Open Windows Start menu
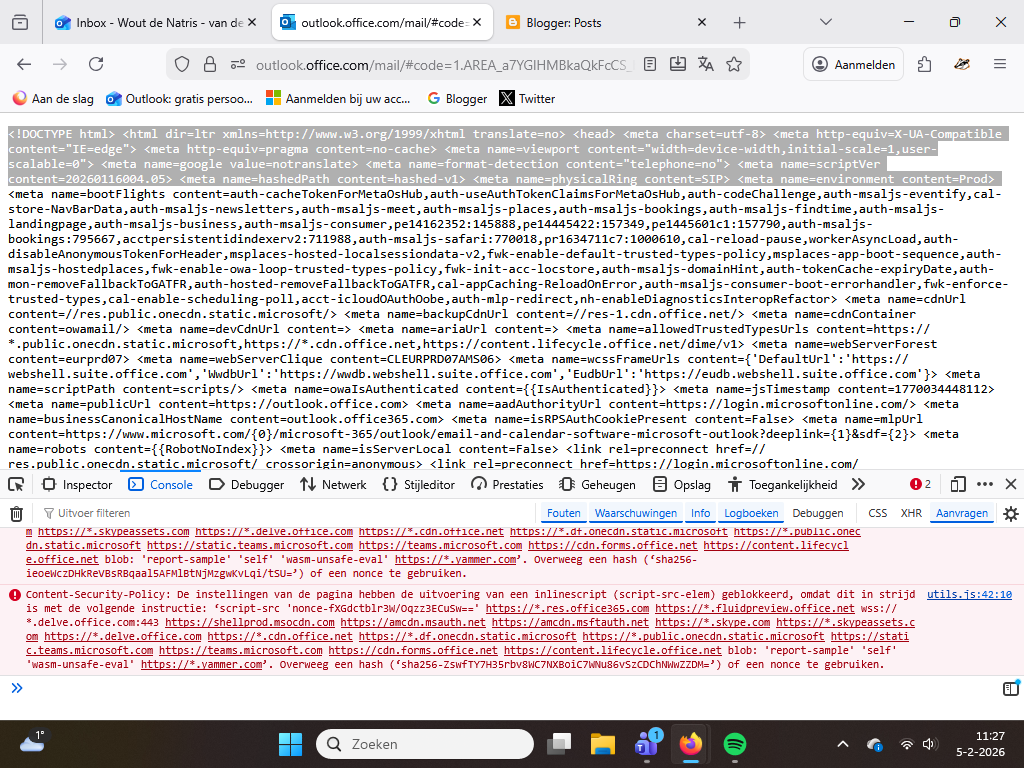Screen dimensions: 1024x768 [x=291, y=744]
